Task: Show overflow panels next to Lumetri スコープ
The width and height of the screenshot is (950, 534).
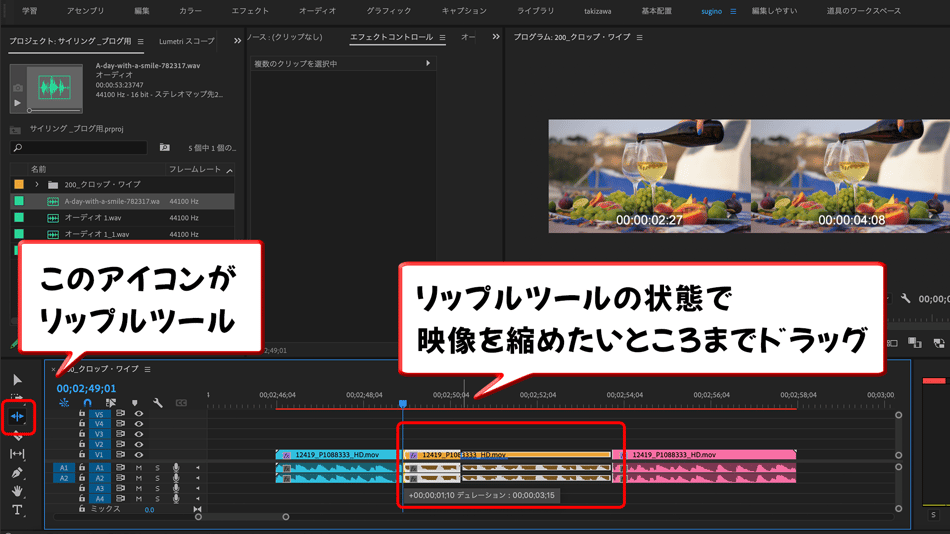Action: 237,41
